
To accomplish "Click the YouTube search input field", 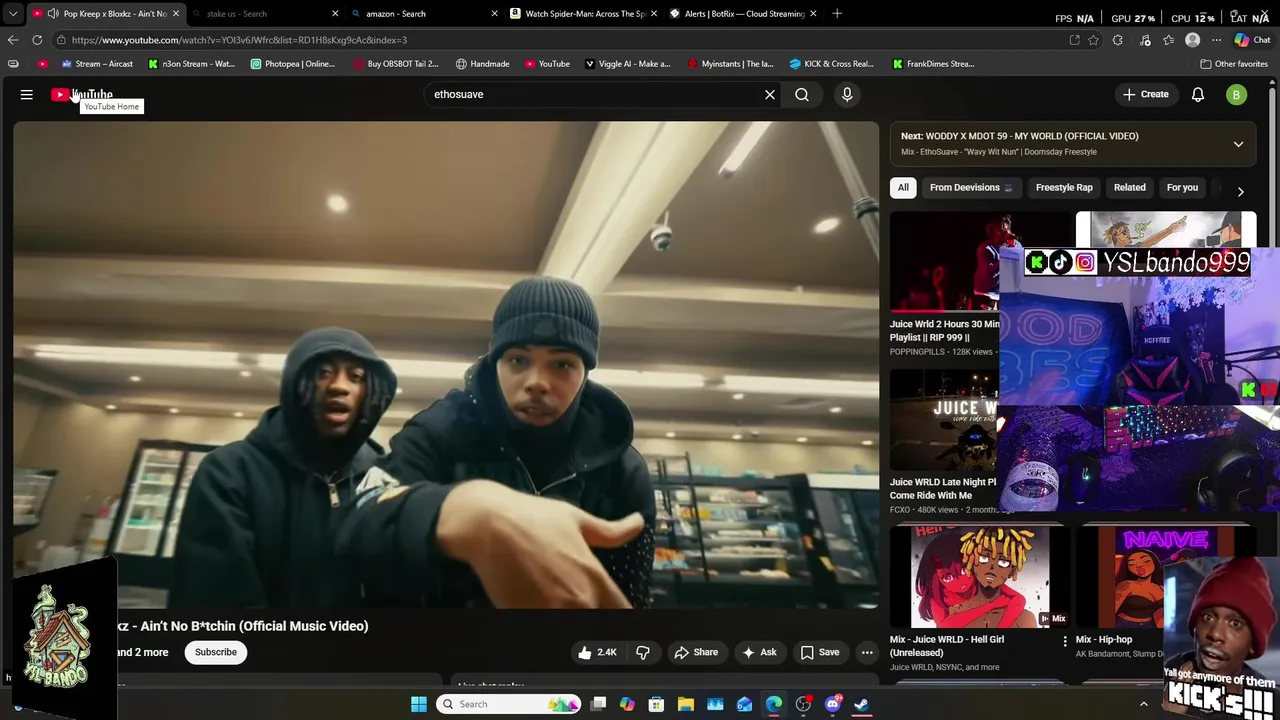I will point(590,94).
